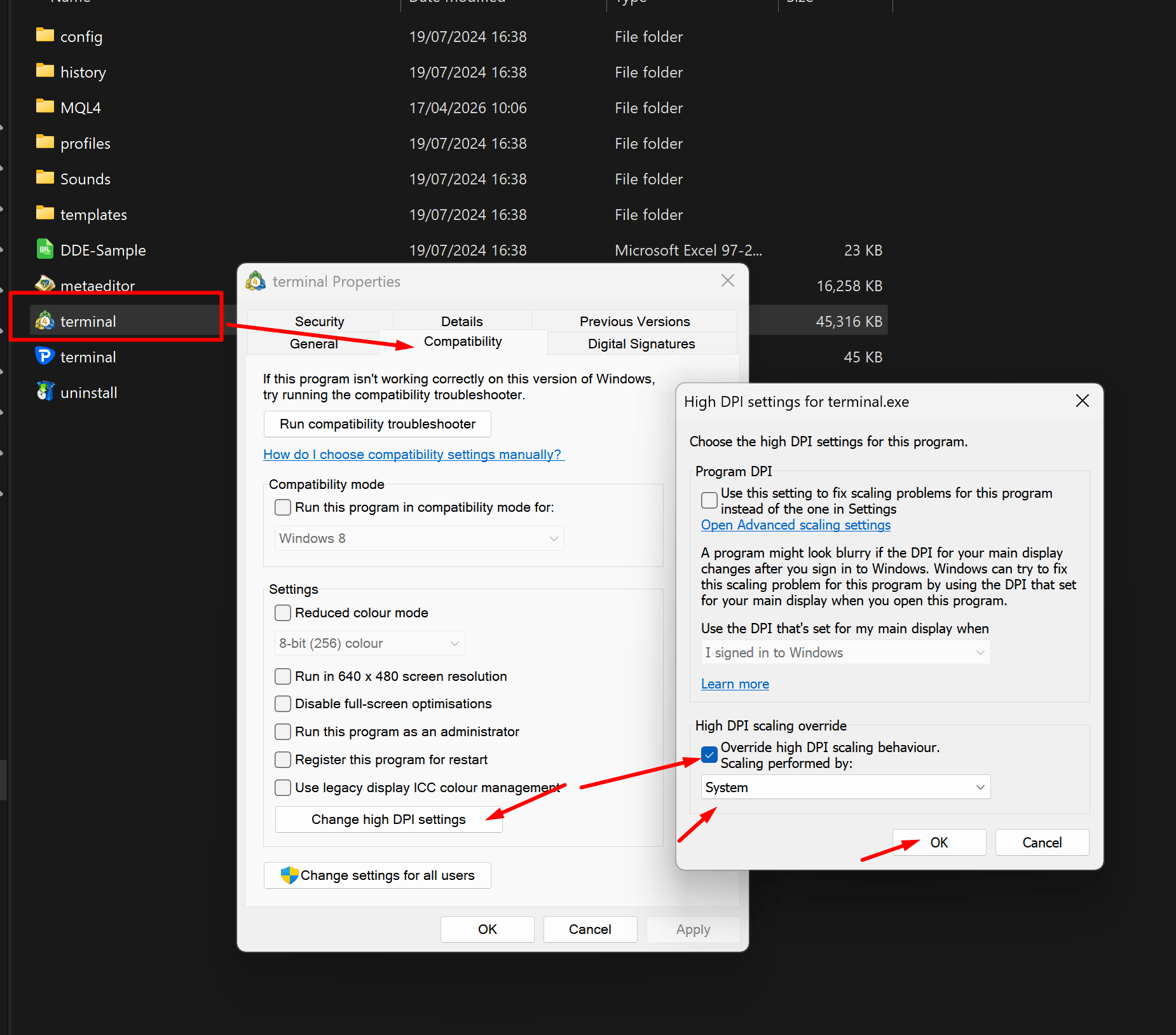Click the config row's File folder type

tap(648, 37)
